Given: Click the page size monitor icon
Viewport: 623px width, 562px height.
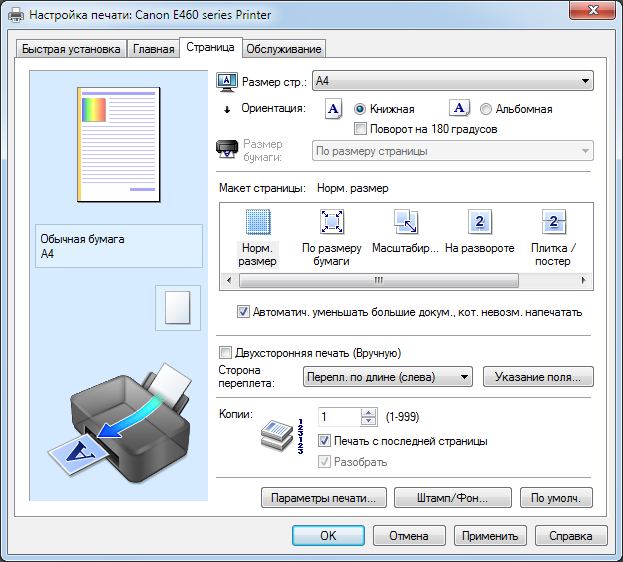Looking at the screenshot, I should point(227,82).
